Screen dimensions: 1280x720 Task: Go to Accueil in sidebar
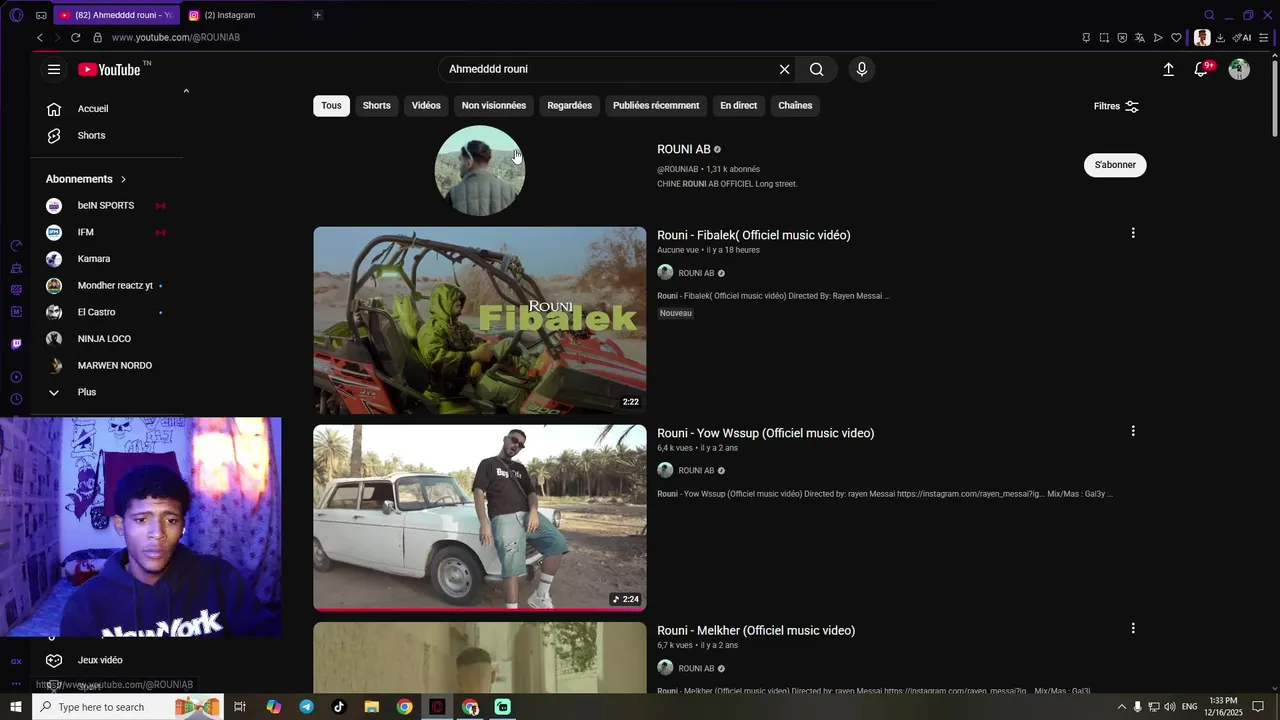click(x=93, y=109)
